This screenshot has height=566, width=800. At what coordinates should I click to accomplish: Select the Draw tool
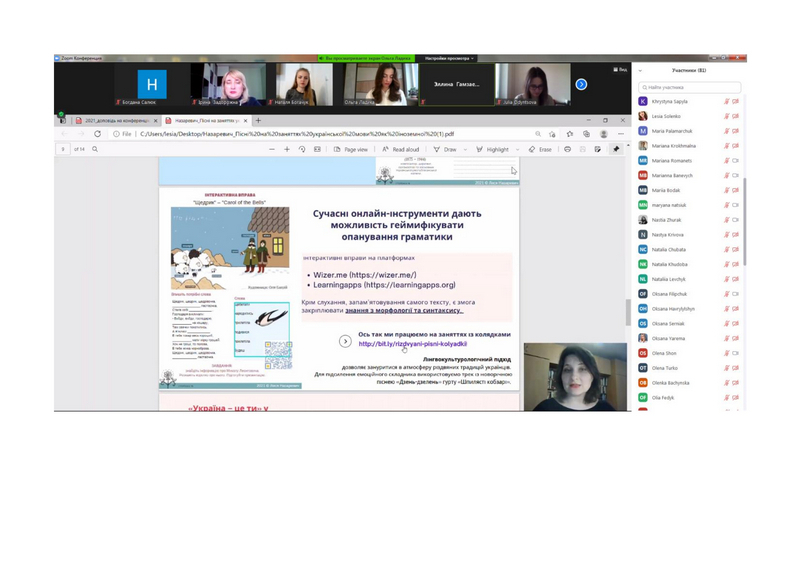[445, 150]
